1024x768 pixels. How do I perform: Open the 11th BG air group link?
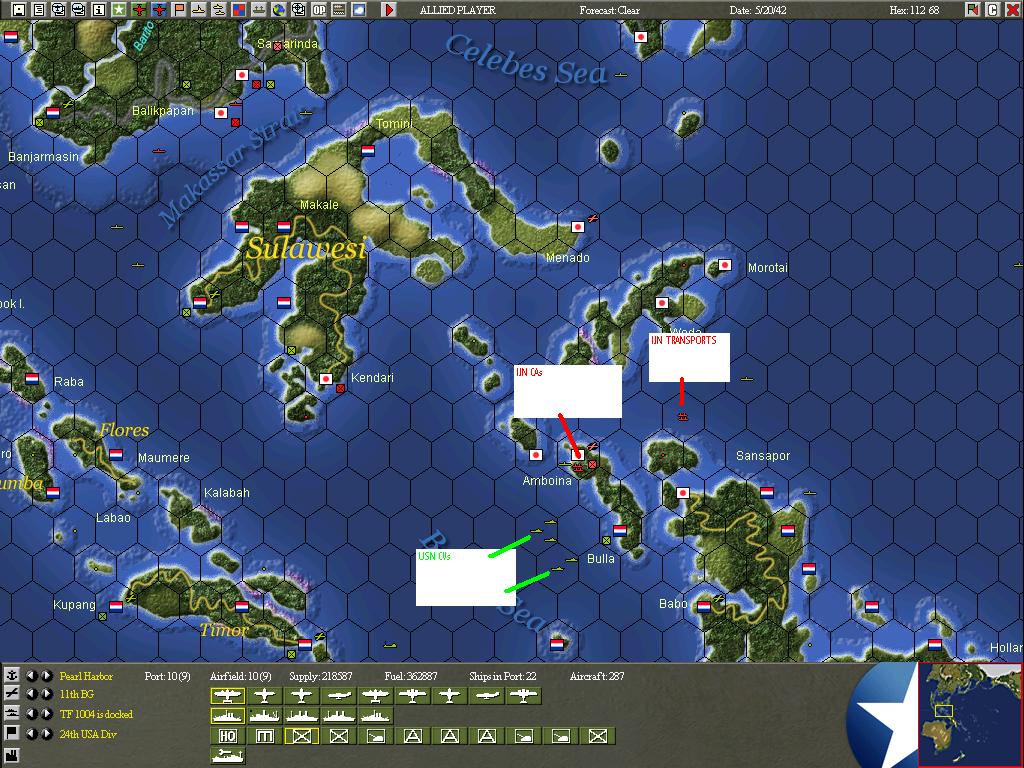tap(76, 694)
